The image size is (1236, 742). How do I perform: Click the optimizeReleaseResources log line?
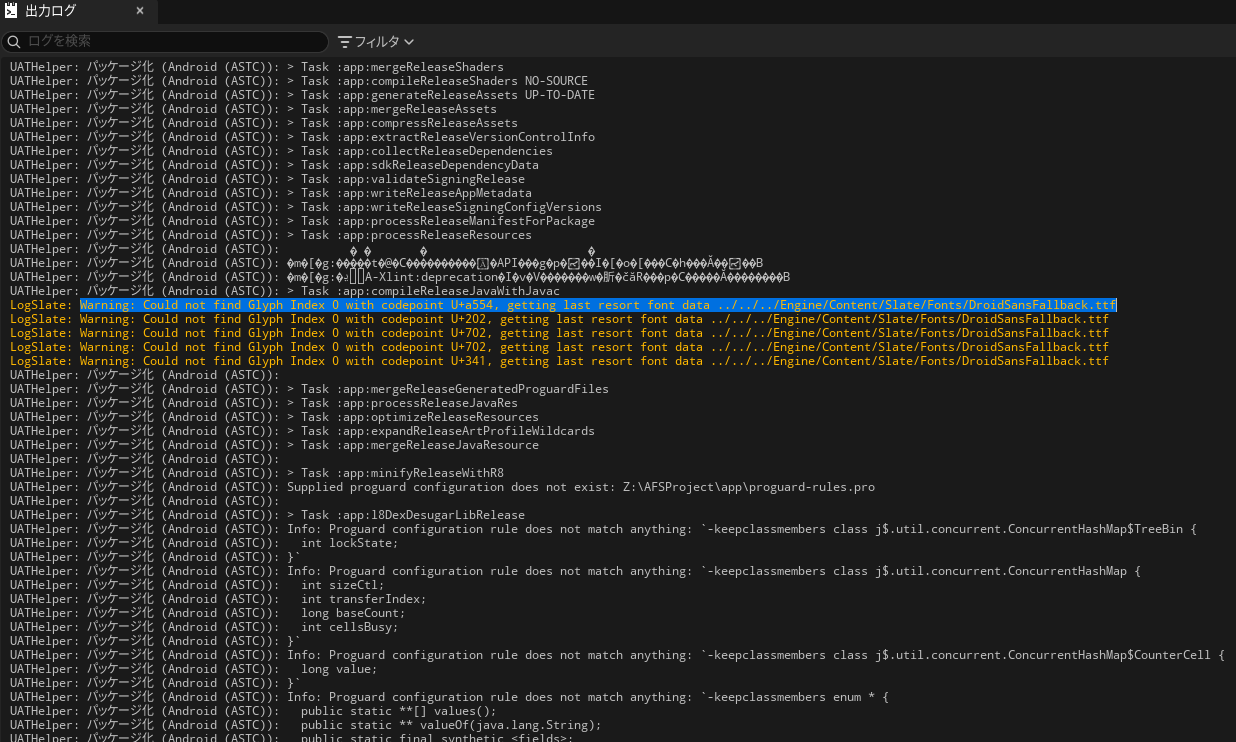pyautogui.click(x=274, y=417)
